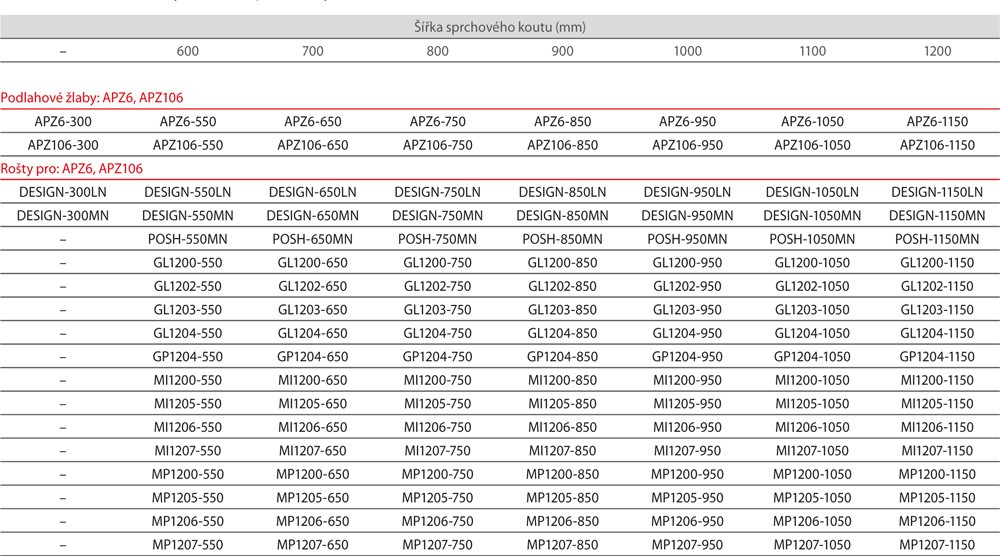Select the GL1203-1050 cell
The width and height of the screenshot is (1000, 556).
click(812, 310)
